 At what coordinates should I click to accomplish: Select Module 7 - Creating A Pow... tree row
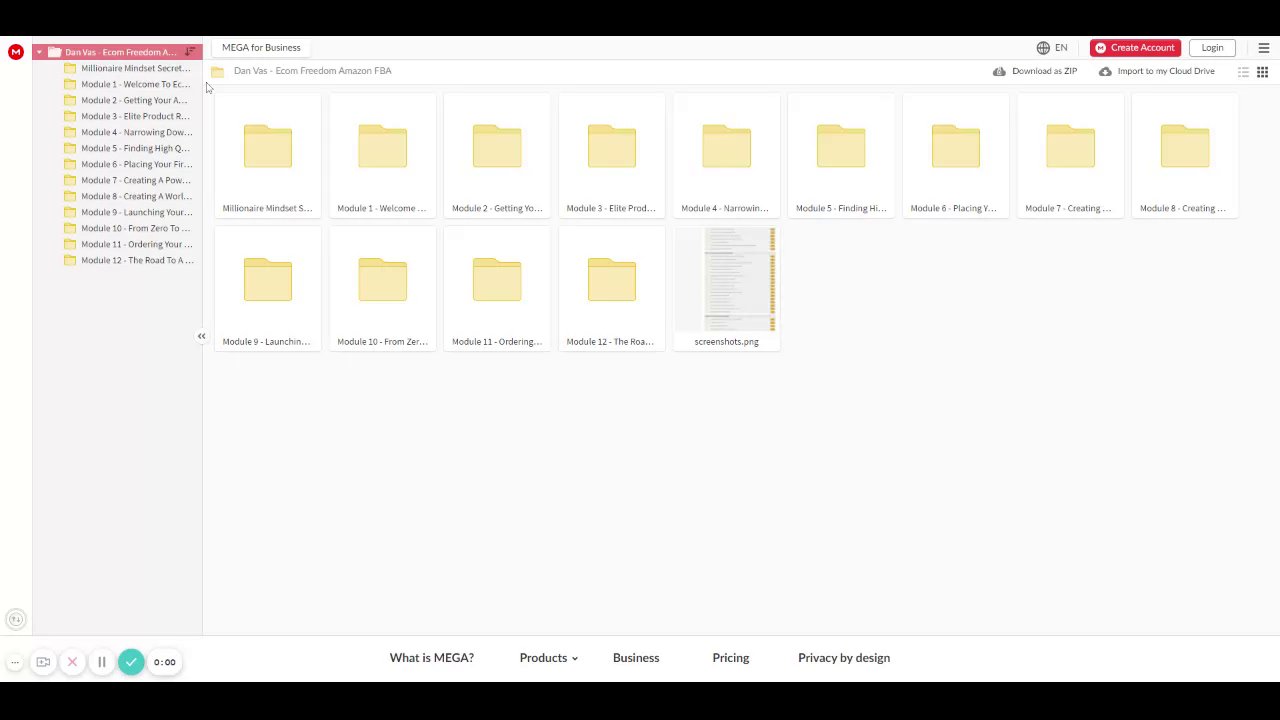tap(118, 180)
